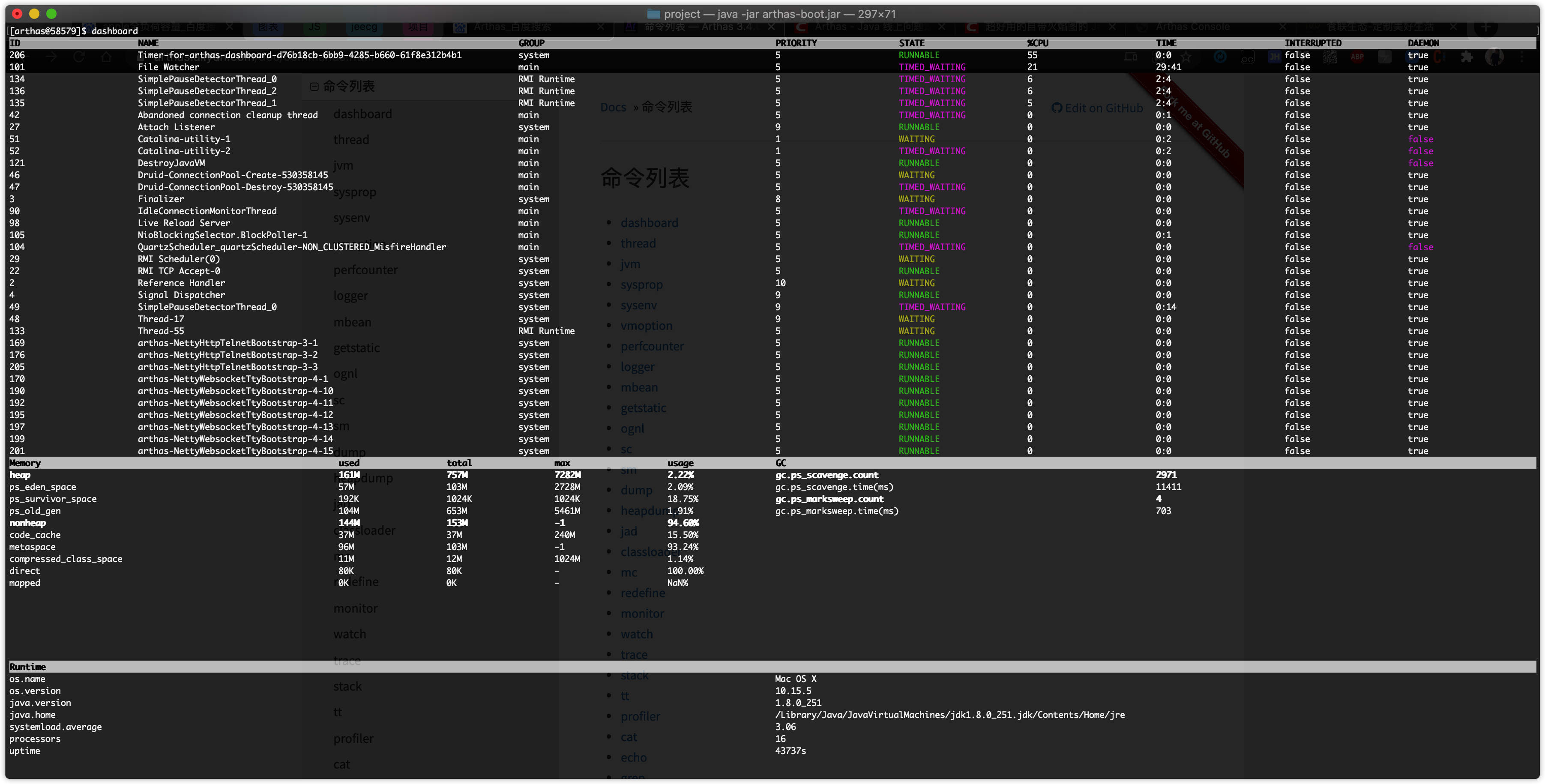This screenshot has height=784, width=1545.
Task: Open the ABP adblock extension icon
Action: (x=1357, y=57)
